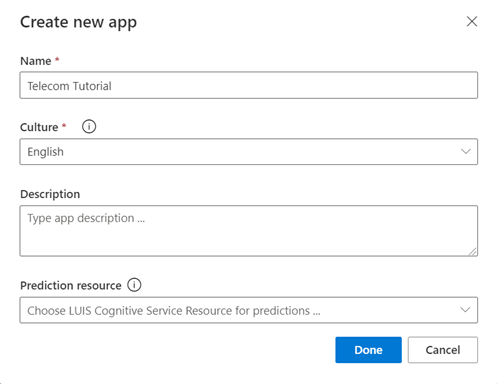This screenshot has width=497, height=384.
Task: Focus the Name field with Telecom Tutorial
Action: point(249,85)
